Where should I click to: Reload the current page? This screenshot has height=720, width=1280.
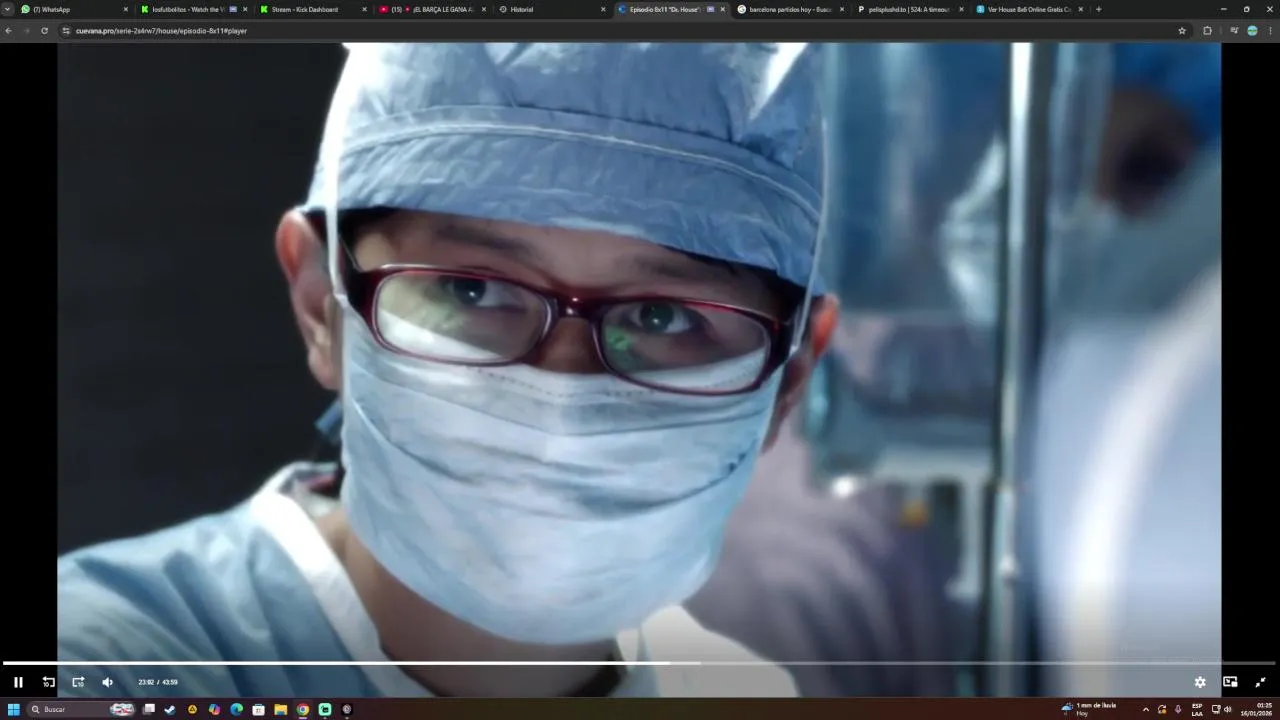(x=44, y=31)
